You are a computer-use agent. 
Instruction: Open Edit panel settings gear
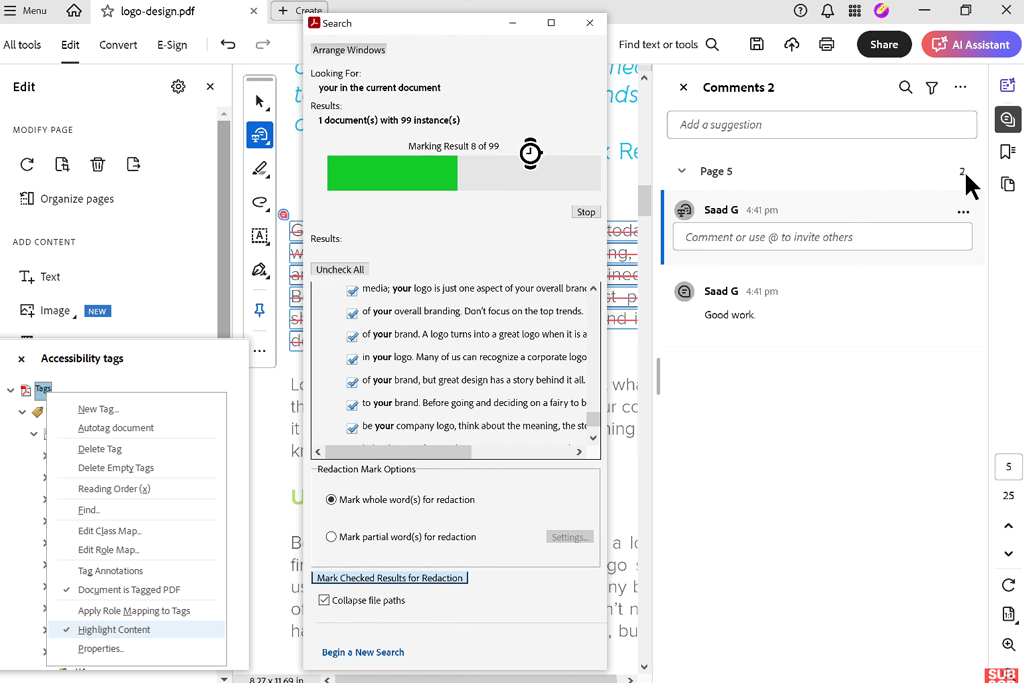[178, 87]
